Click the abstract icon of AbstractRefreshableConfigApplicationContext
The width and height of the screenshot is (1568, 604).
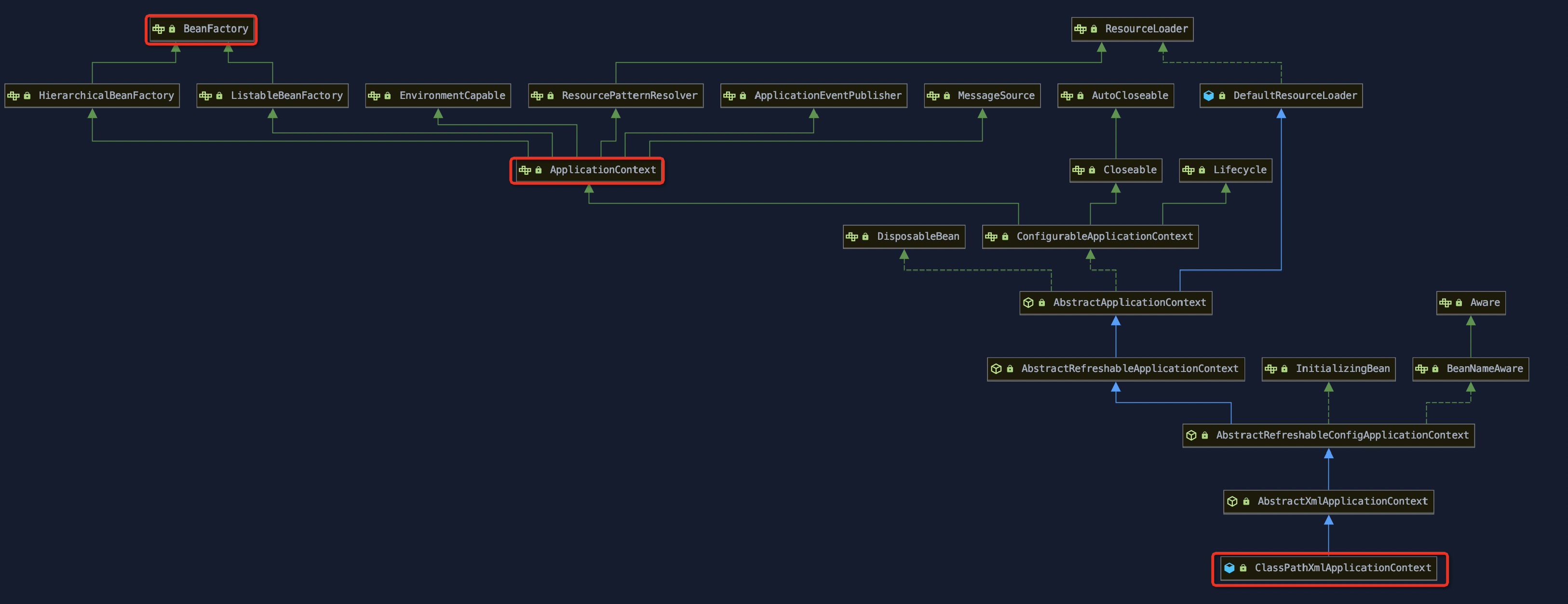tap(1191, 435)
